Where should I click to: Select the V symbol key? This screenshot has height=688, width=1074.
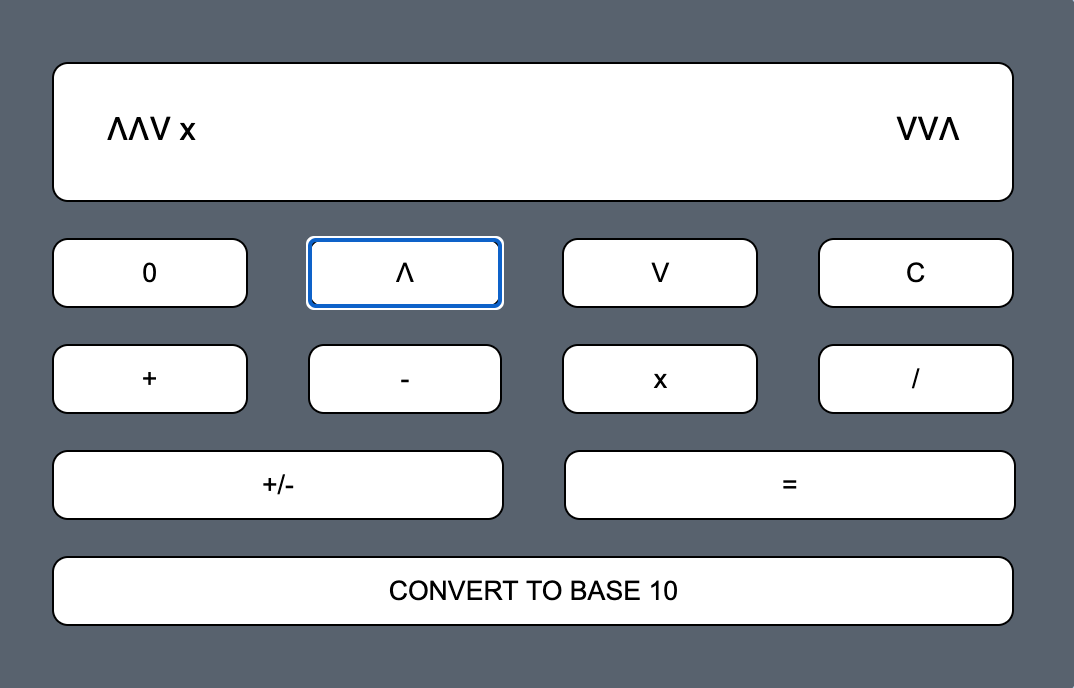pyautogui.click(x=660, y=273)
